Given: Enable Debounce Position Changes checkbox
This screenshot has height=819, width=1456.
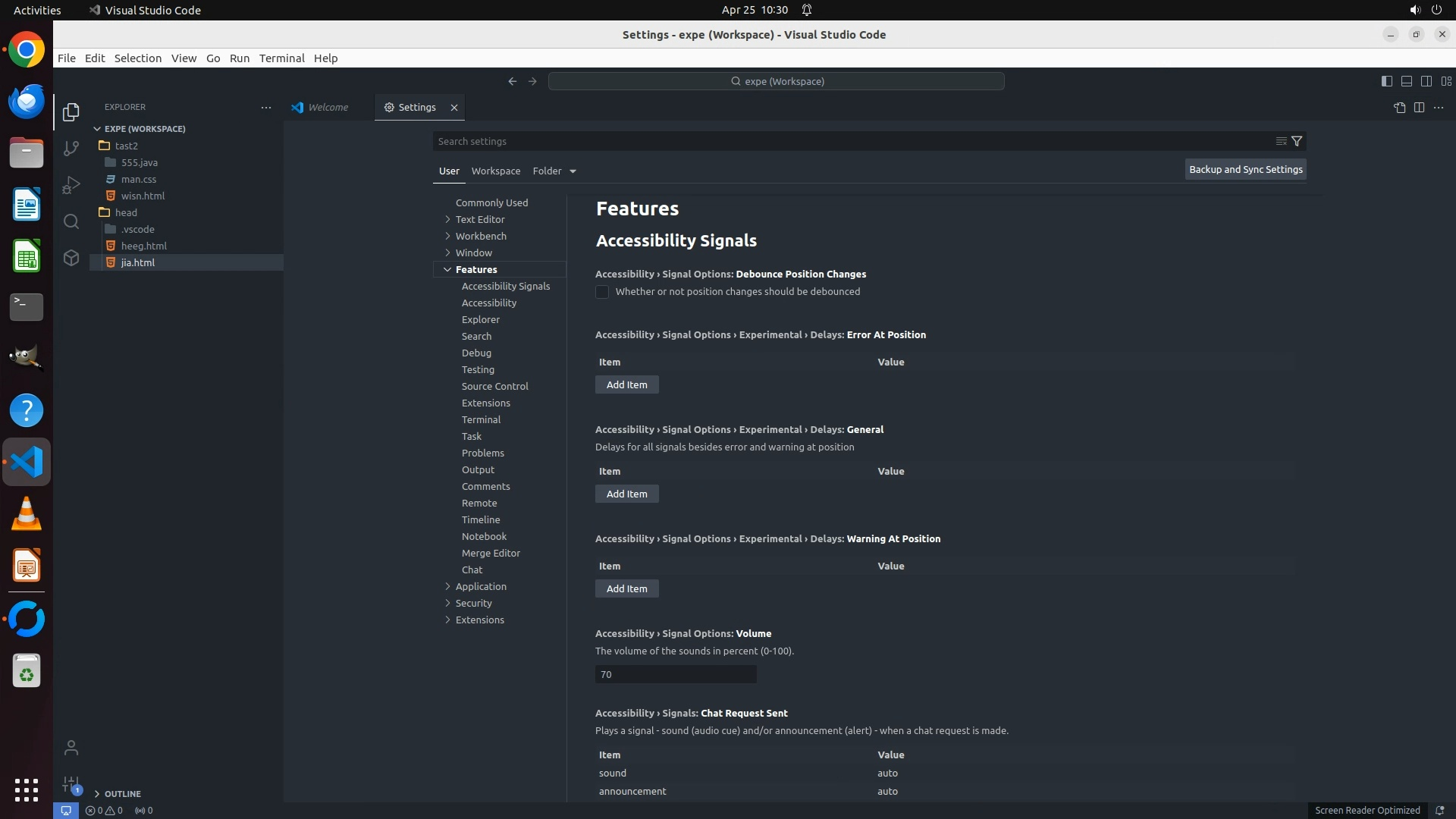Looking at the screenshot, I should point(602,292).
